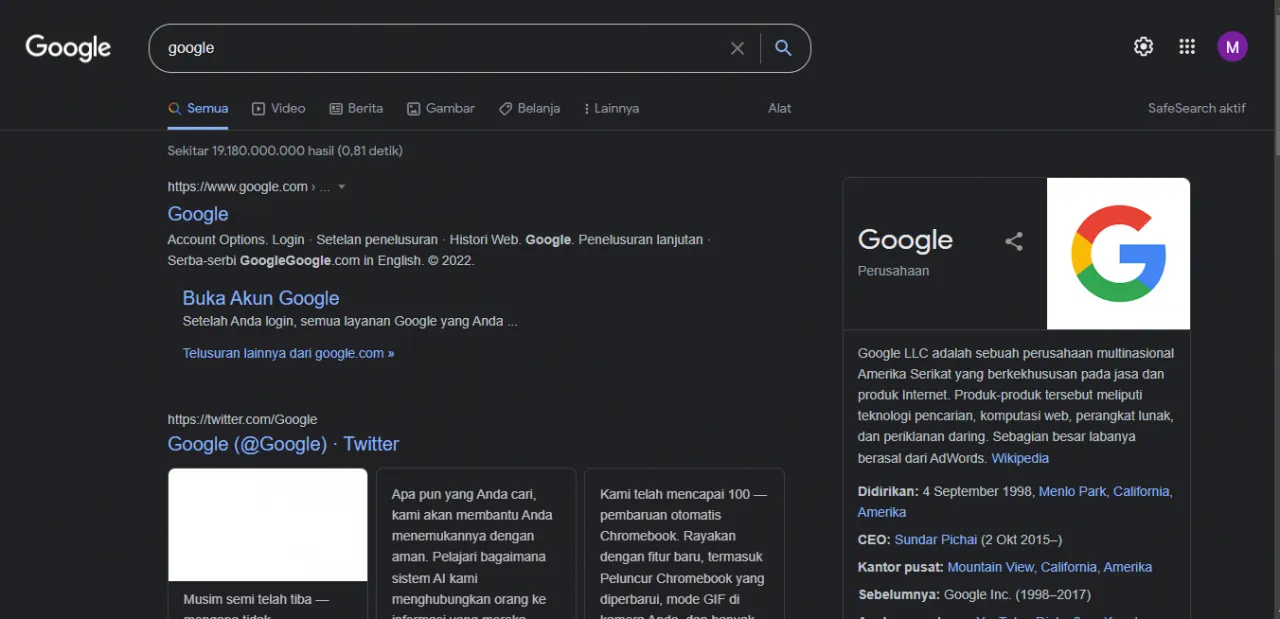Click the https://www.google.com URL breadcrumb
Viewport: 1280px width, 619px height.
(x=248, y=187)
